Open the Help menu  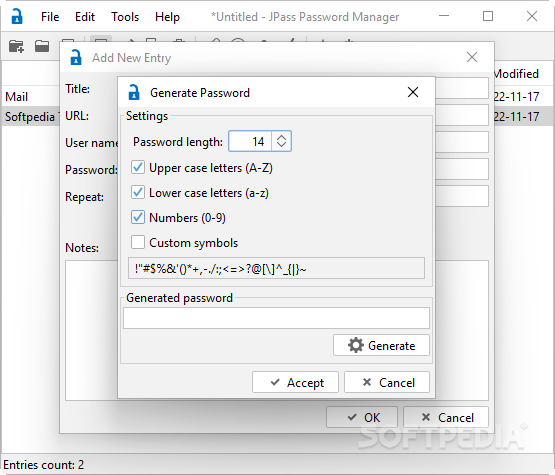pos(167,17)
